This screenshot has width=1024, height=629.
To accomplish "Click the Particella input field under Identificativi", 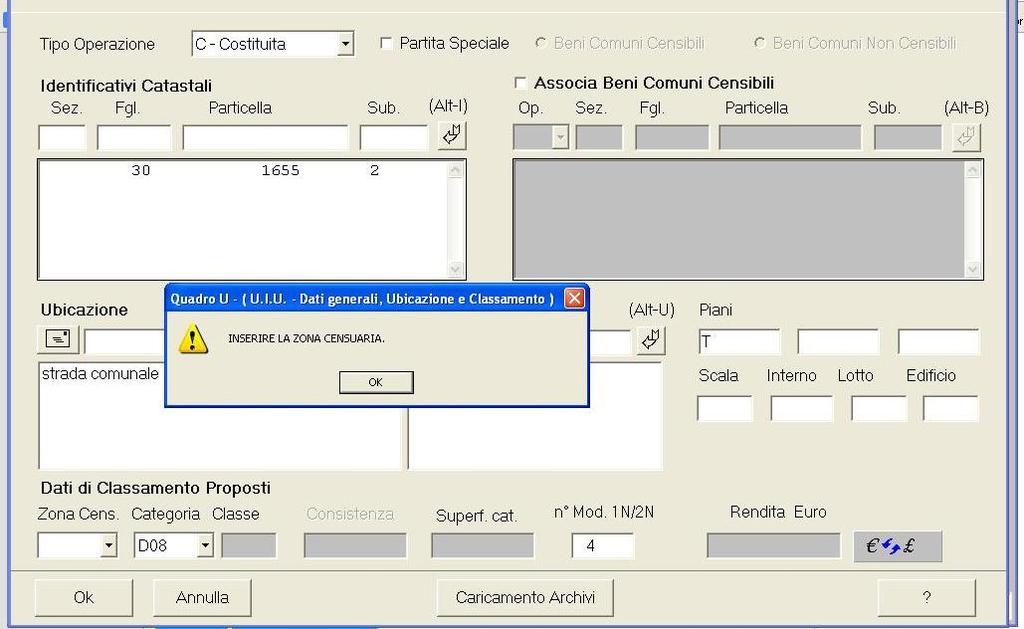I will pyautogui.click(x=265, y=137).
